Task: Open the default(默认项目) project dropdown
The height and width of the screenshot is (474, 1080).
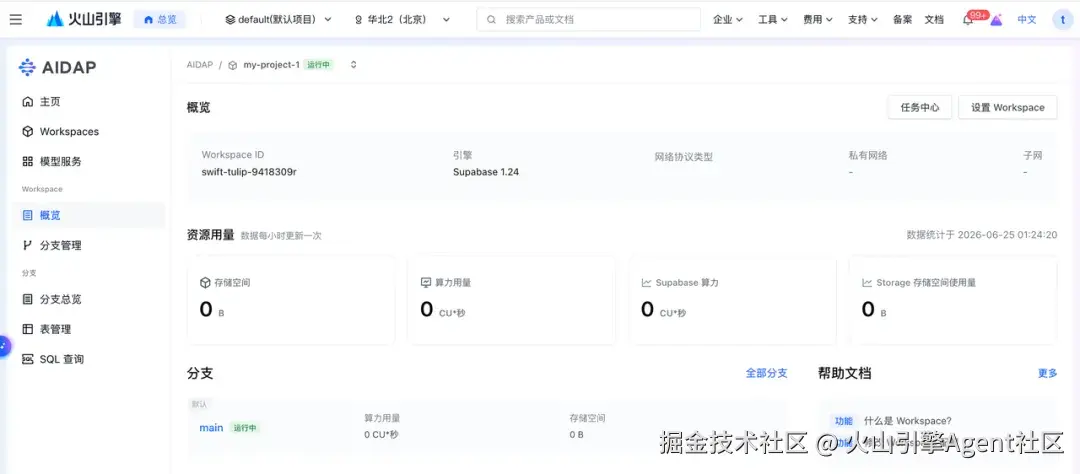Action: [x=278, y=19]
